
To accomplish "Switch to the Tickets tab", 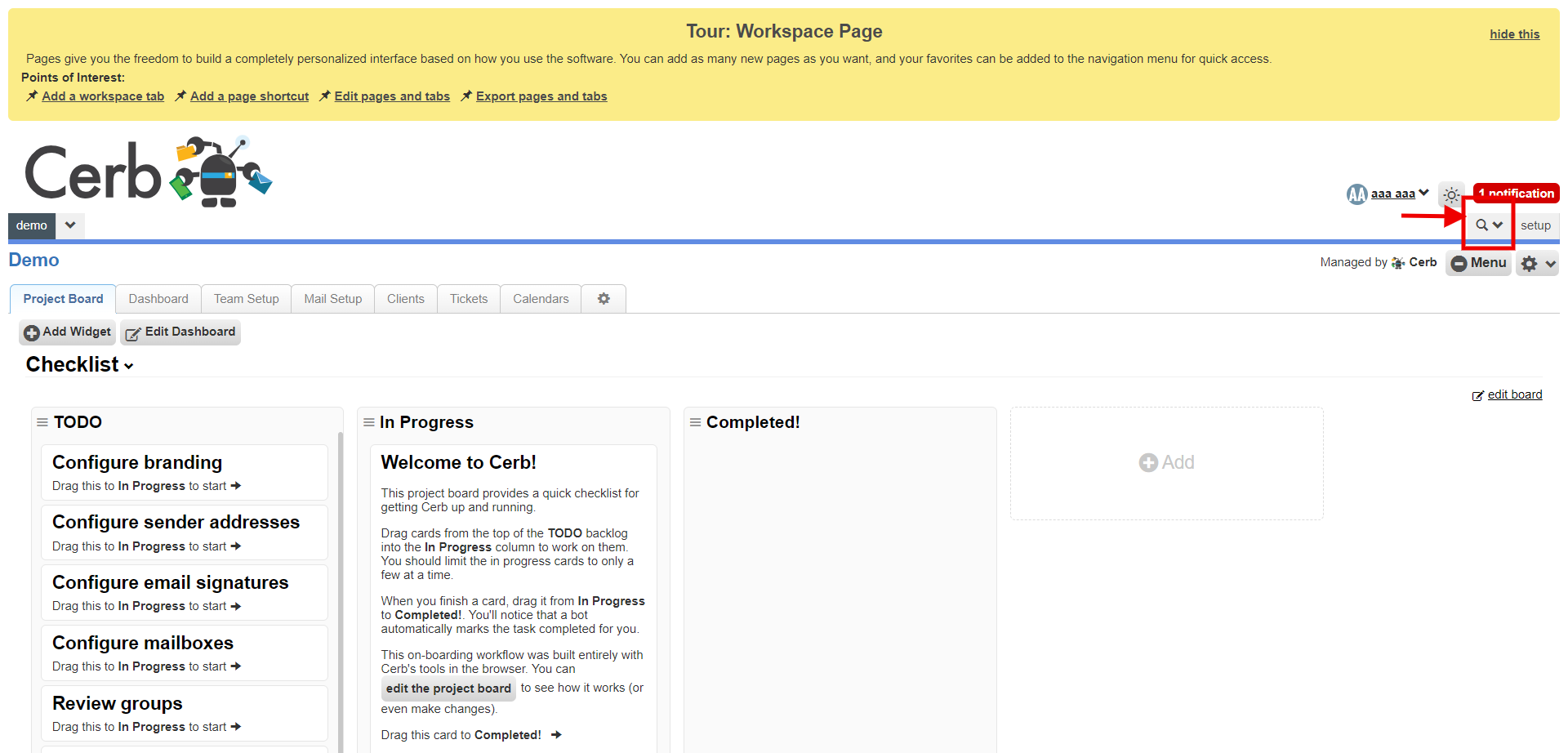I will [469, 299].
